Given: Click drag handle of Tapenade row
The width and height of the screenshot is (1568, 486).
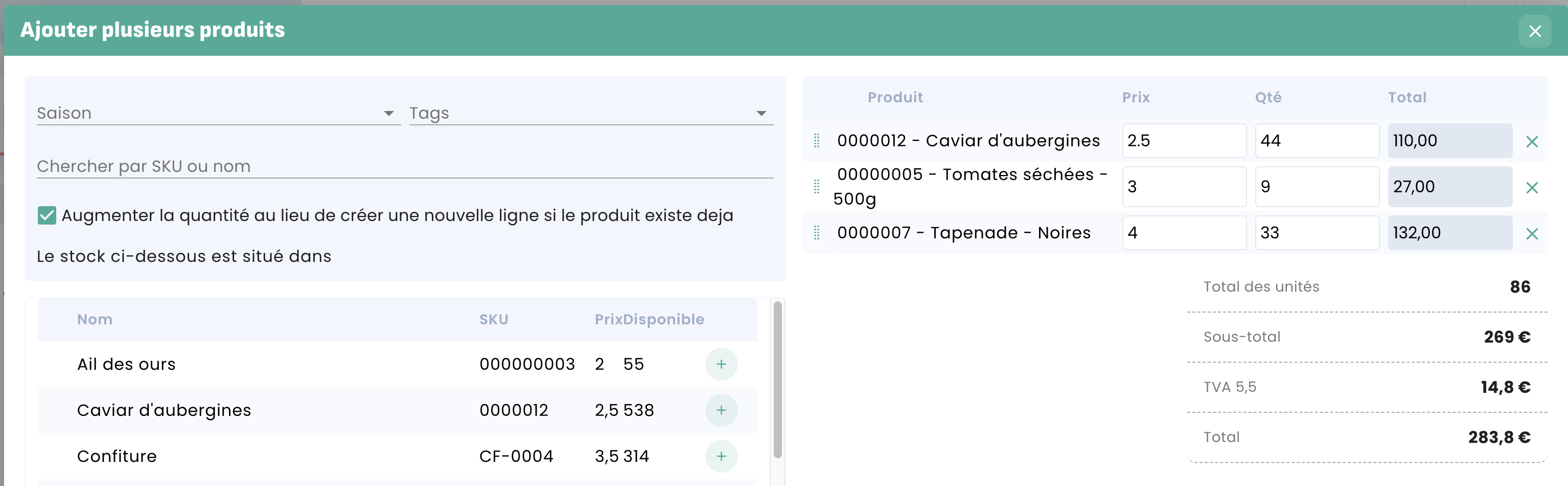Looking at the screenshot, I should (817, 233).
